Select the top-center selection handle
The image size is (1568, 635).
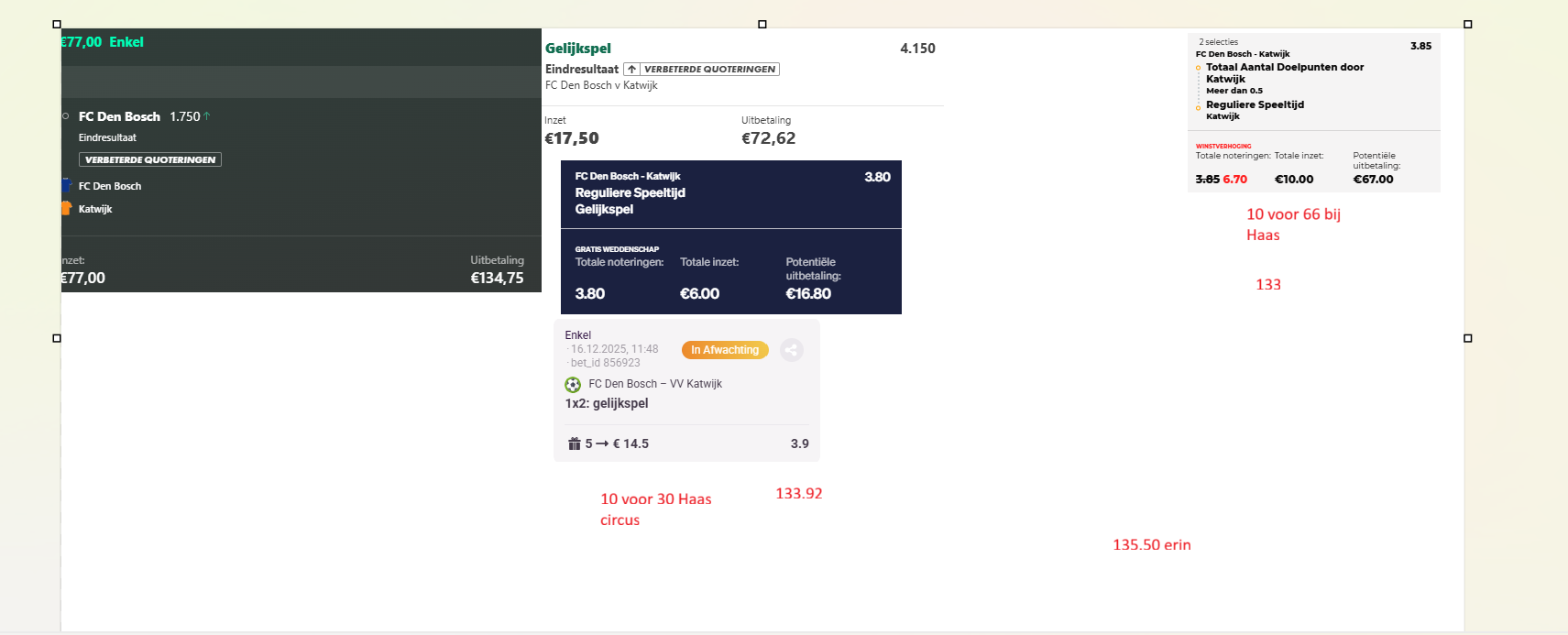762,25
